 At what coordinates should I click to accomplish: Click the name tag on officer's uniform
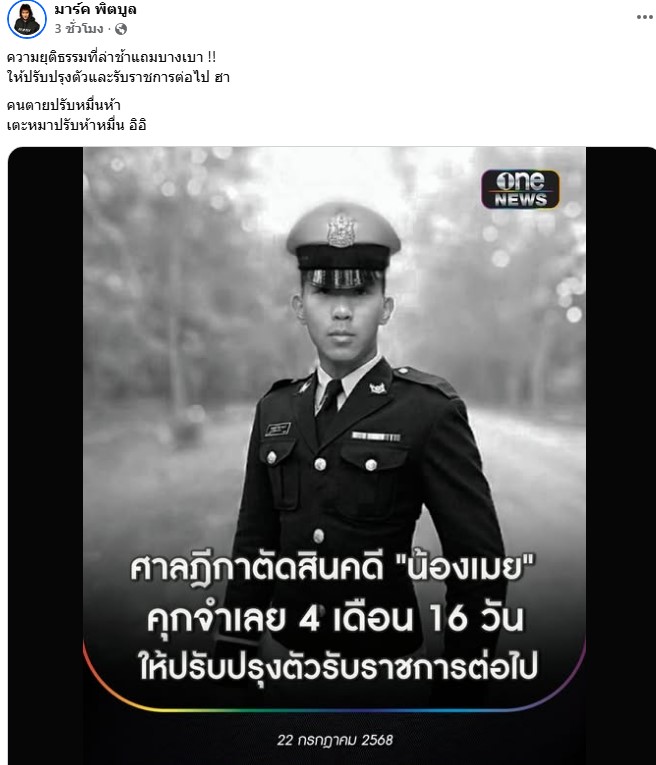click(x=278, y=429)
